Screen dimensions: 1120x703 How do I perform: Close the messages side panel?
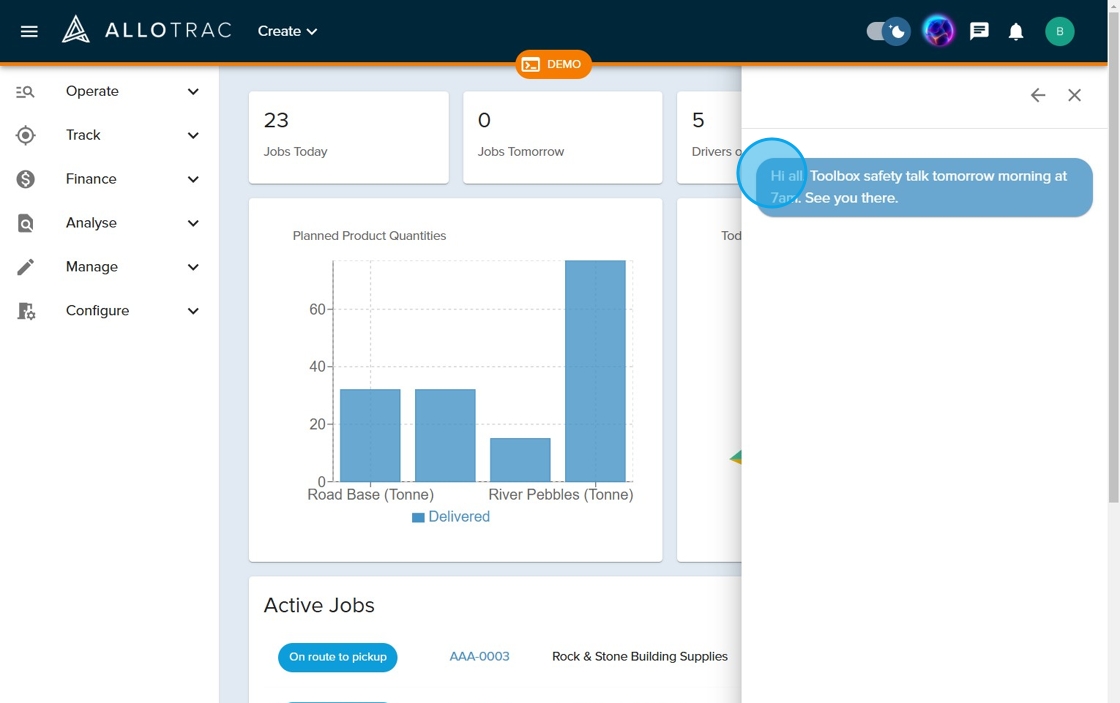click(1074, 95)
